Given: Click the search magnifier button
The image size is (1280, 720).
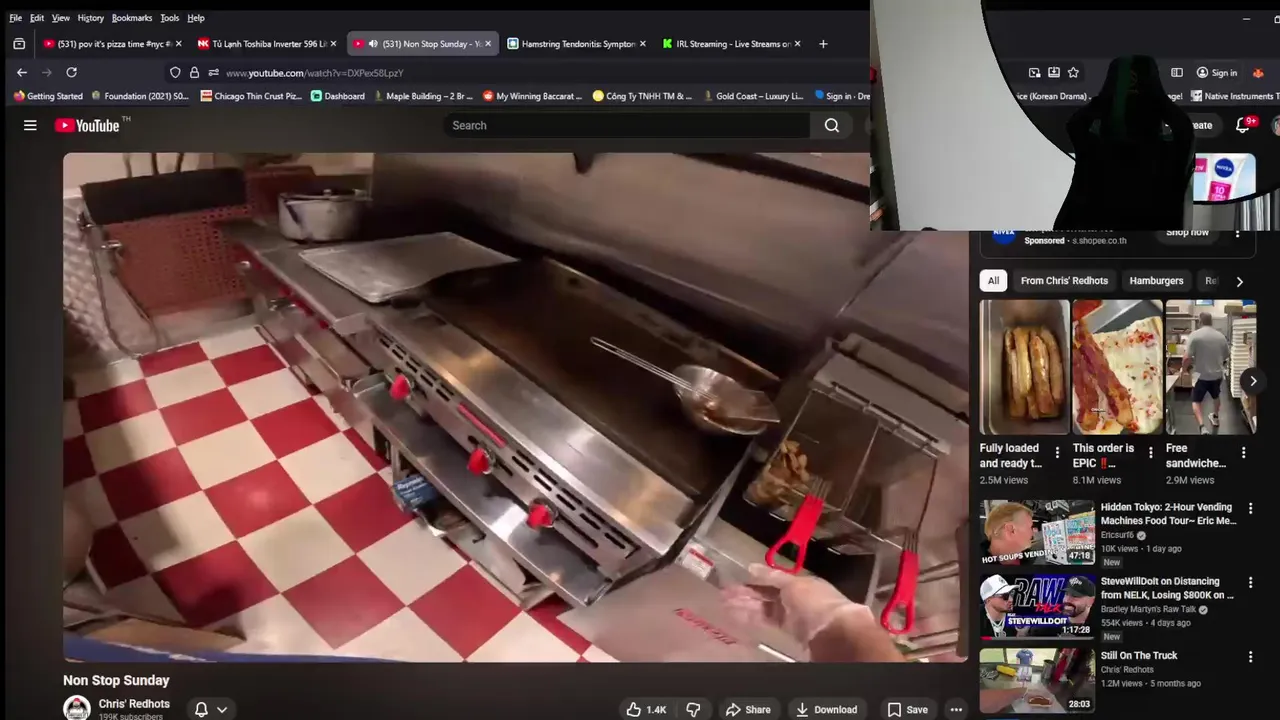Looking at the screenshot, I should click(831, 125).
